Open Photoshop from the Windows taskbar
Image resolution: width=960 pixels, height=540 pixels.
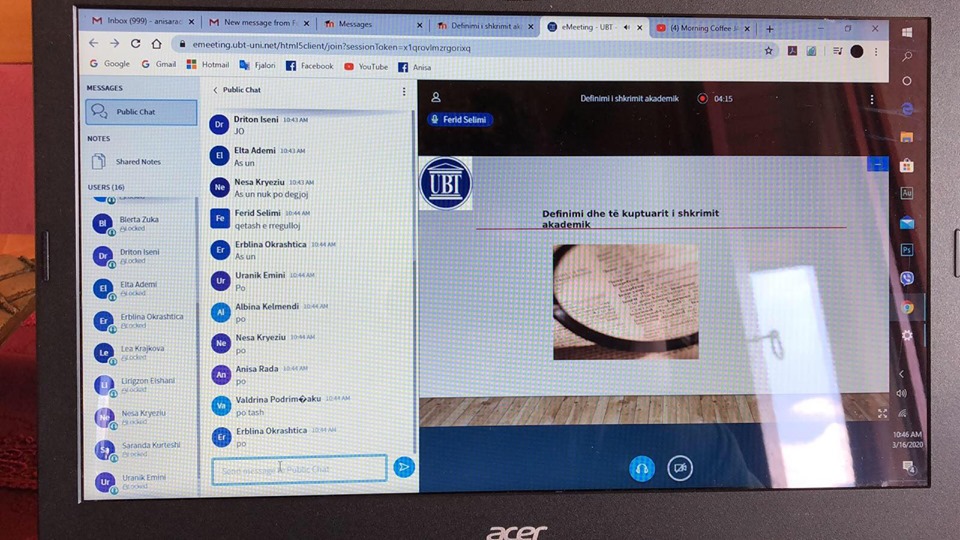(907, 249)
